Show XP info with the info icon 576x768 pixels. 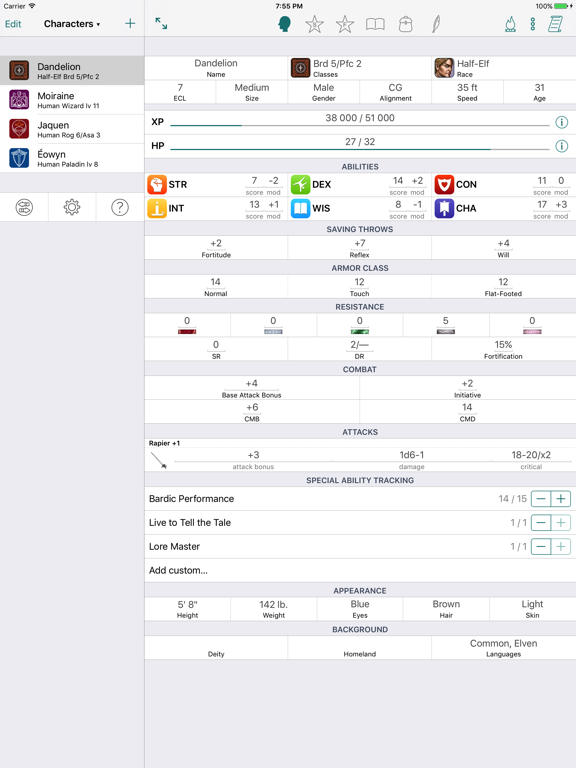(562, 122)
